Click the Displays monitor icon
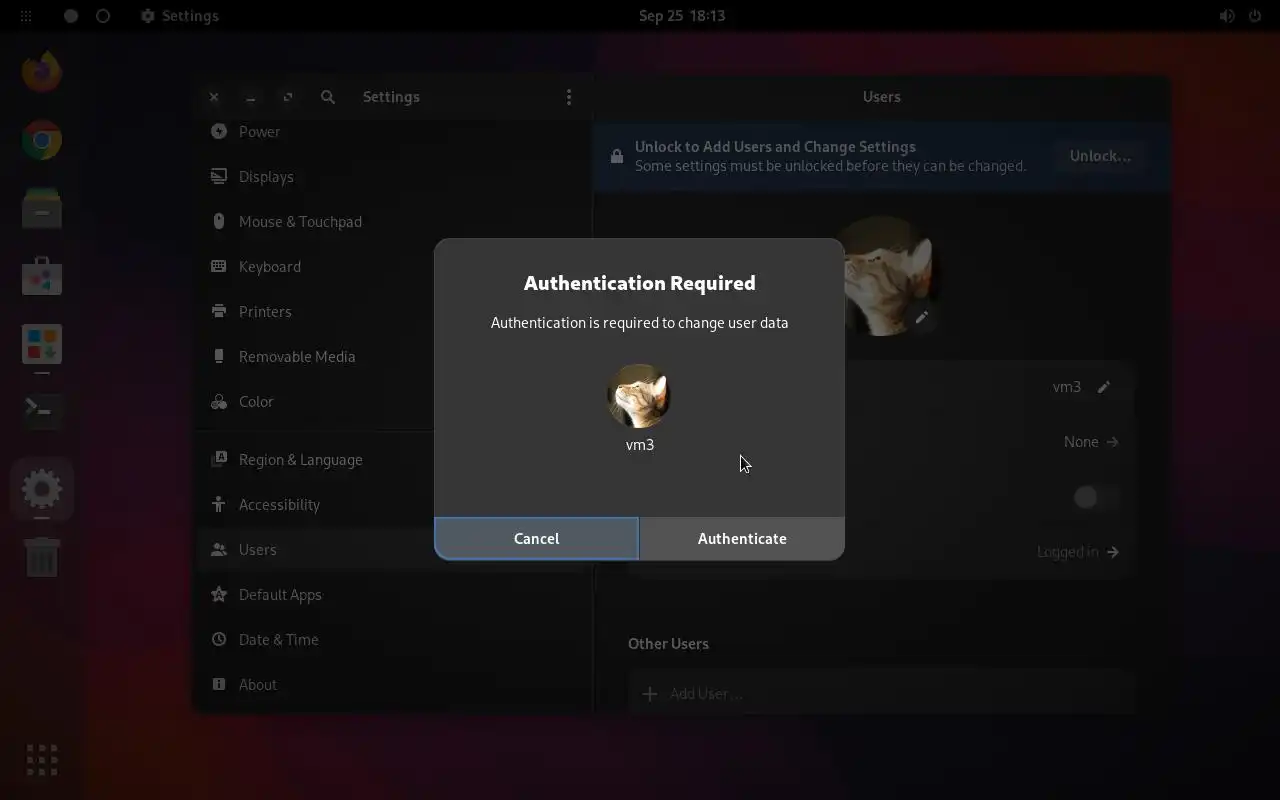The image size is (1280, 800). click(218, 177)
